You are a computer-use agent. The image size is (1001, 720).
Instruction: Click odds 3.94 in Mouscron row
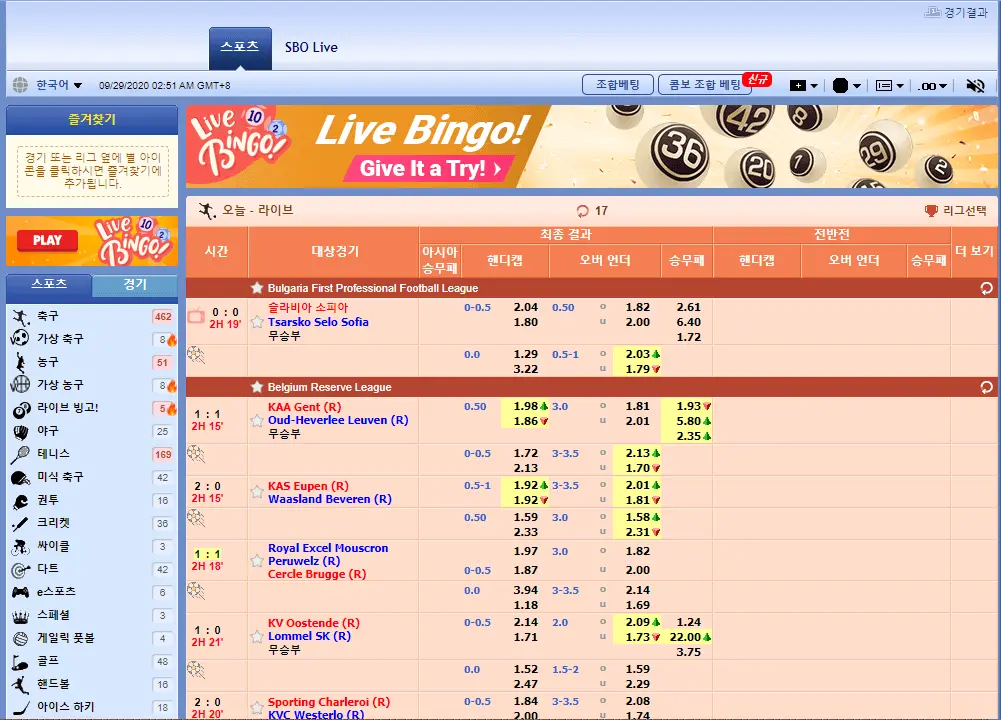coord(525,590)
